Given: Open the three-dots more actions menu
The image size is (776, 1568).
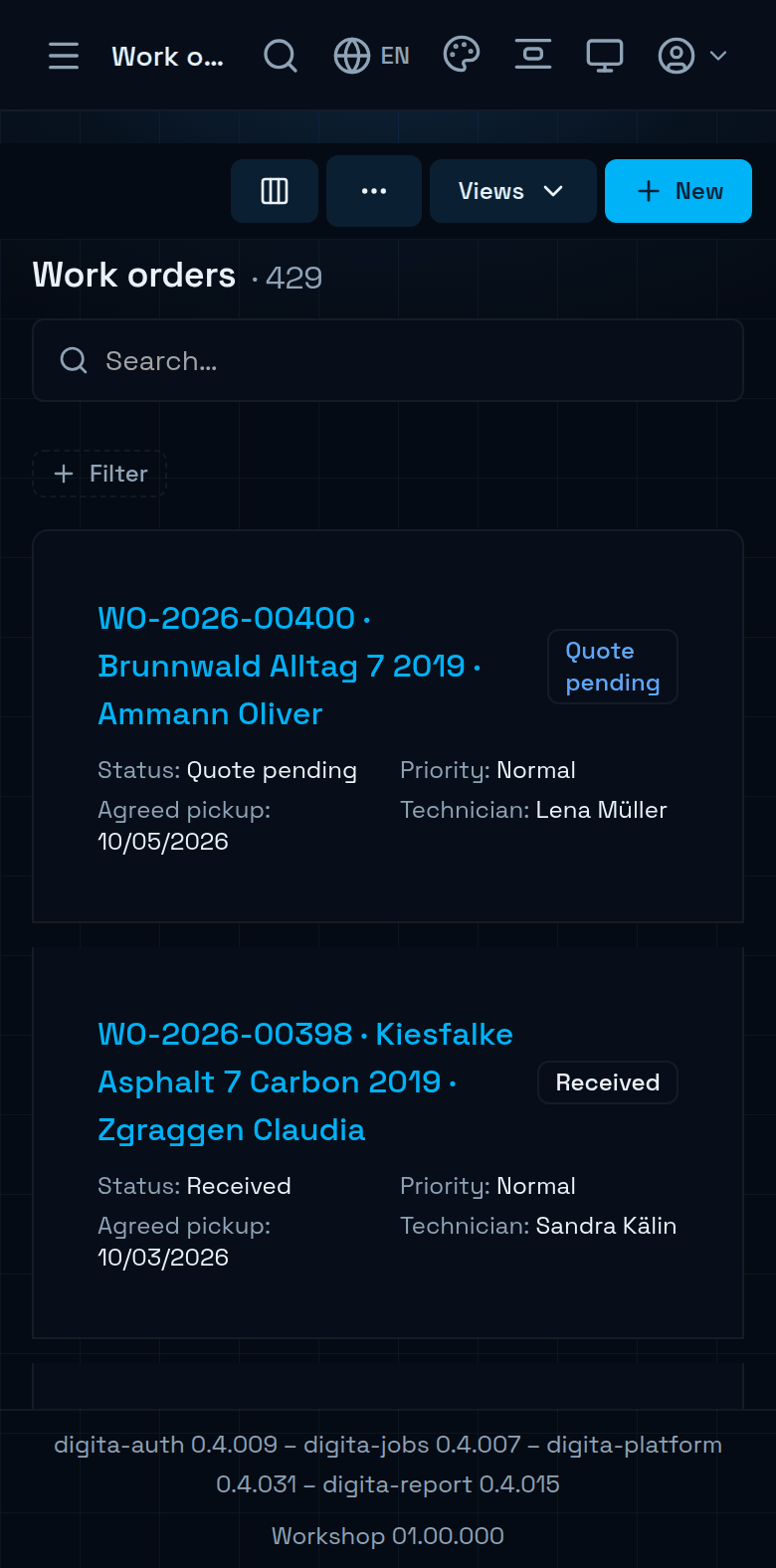Looking at the screenshot, I should pyautogui.click(x=374, y=191).
